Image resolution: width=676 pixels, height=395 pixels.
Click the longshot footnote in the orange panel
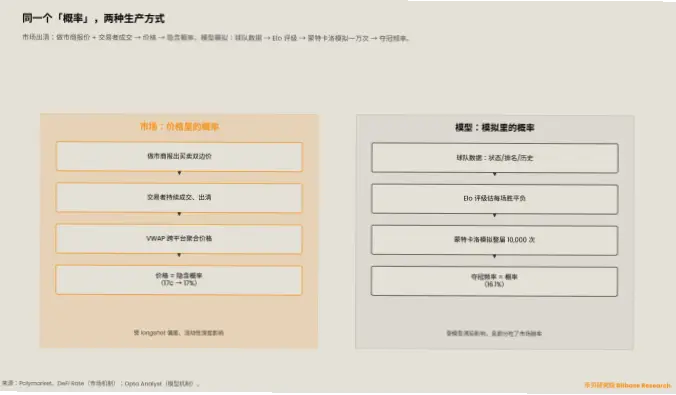178,332
